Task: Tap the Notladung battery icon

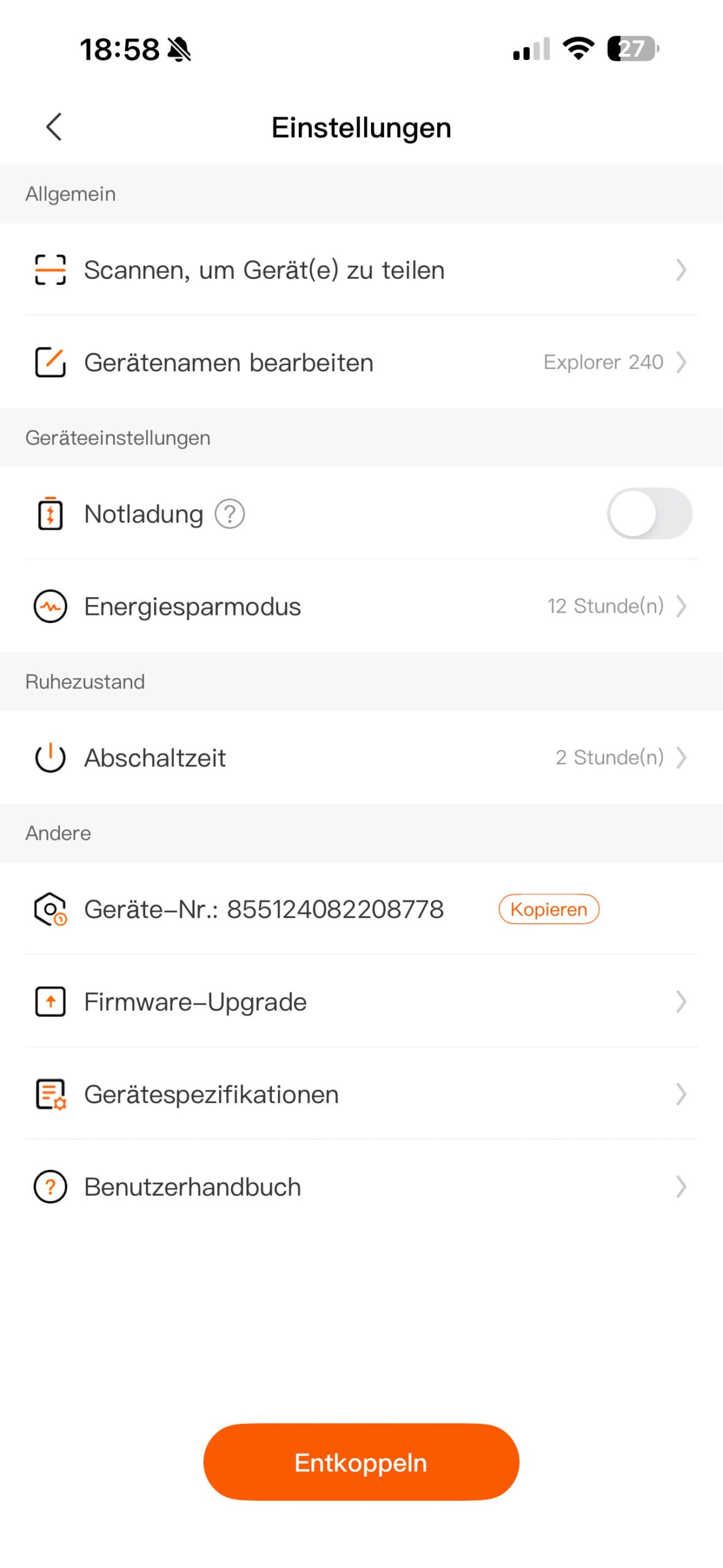Action: 50,514
